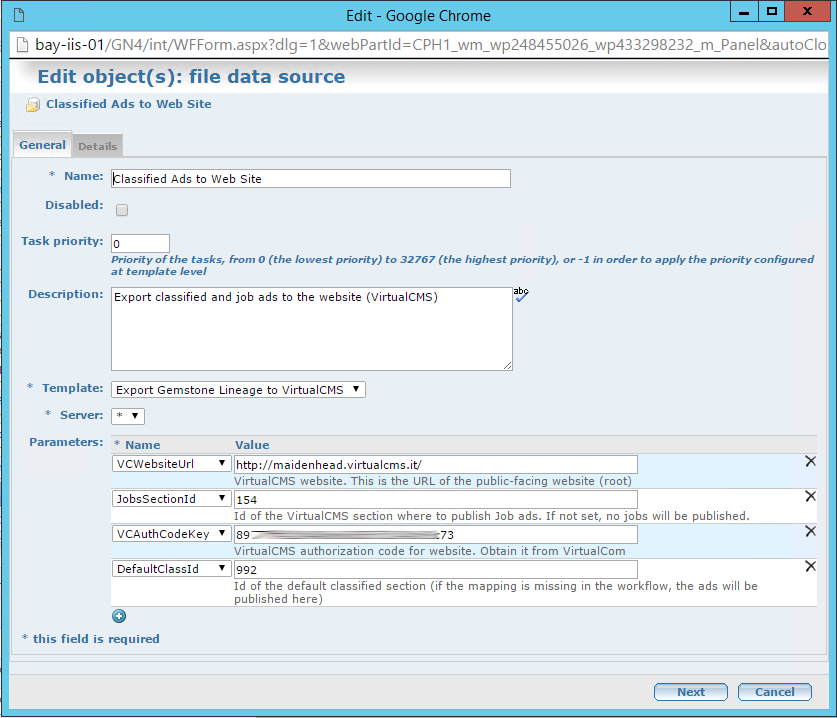
Task: Switch to the General tab
Action: [42, 145]
